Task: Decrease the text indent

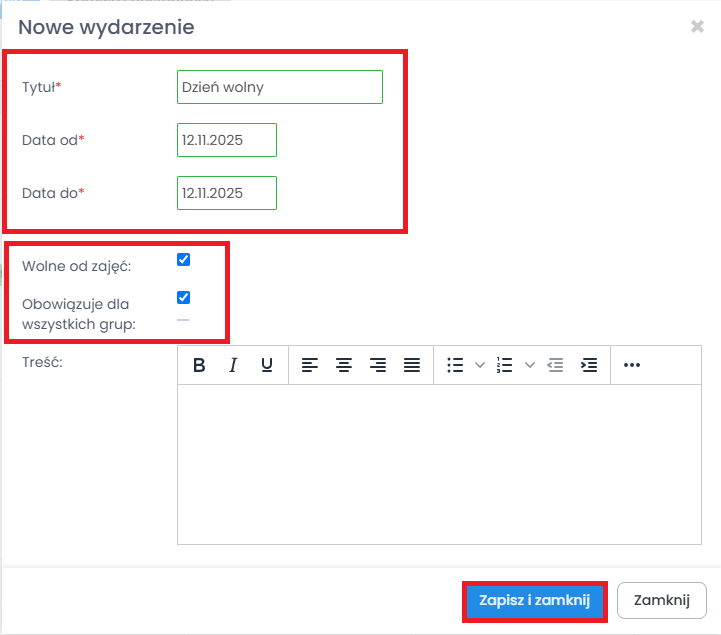Action: (x=556, y=366)
